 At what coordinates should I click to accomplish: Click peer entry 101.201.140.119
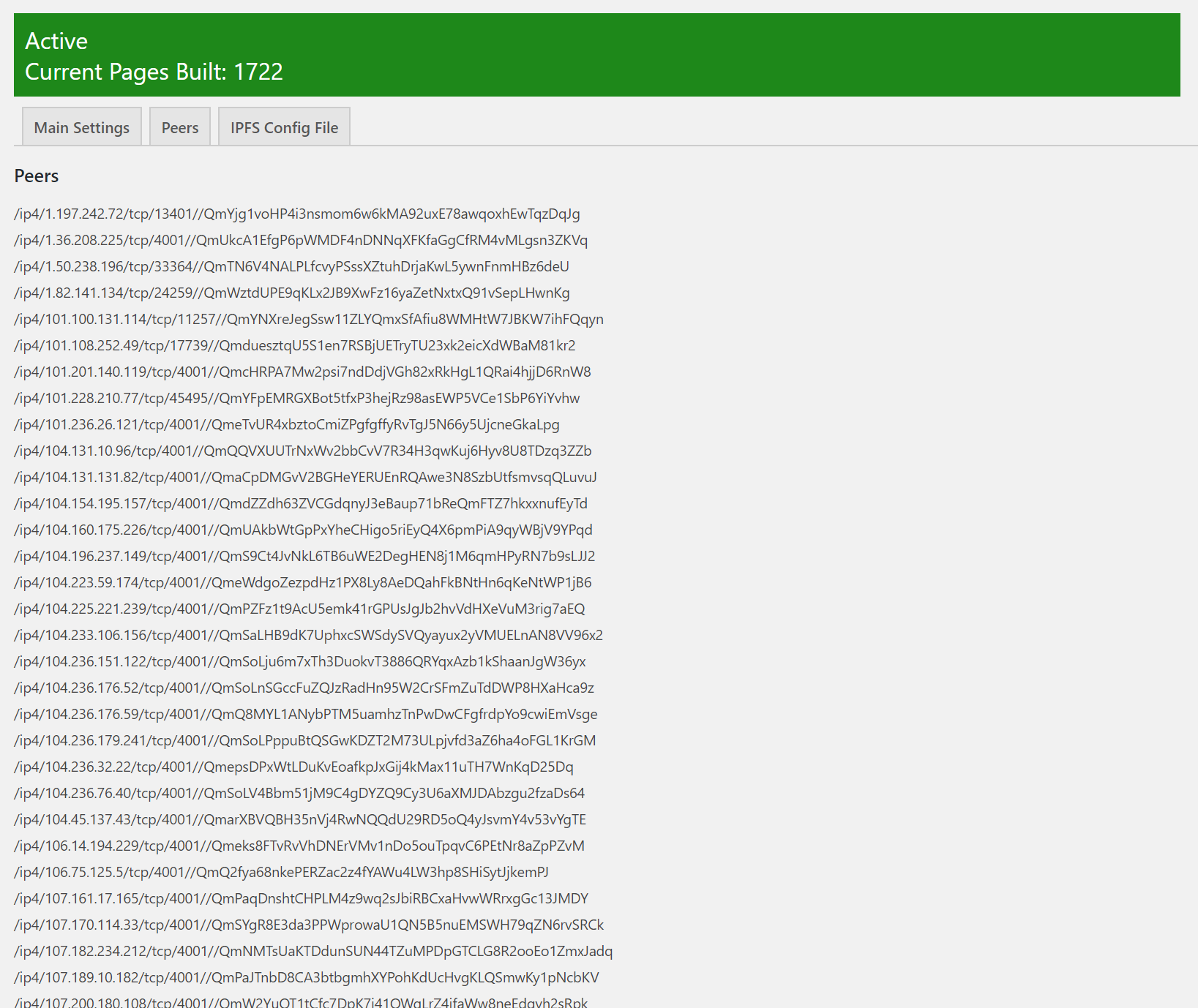click(302, 372)
